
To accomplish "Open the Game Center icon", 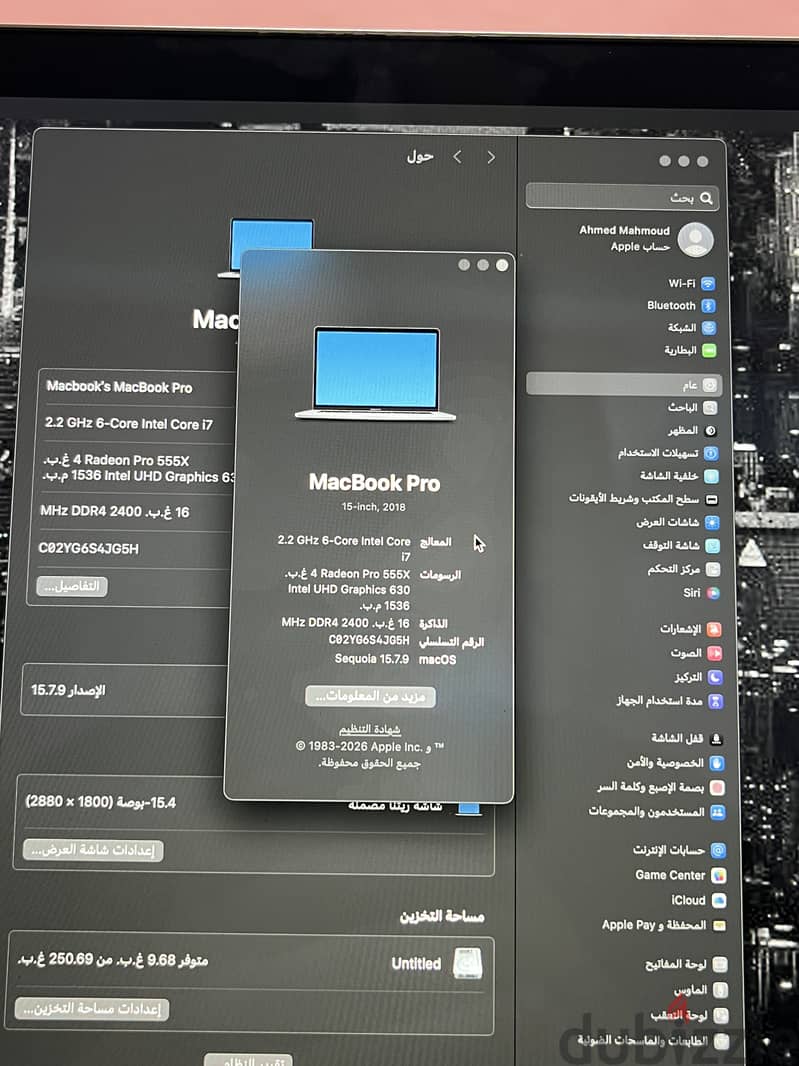I will point(719,876).
